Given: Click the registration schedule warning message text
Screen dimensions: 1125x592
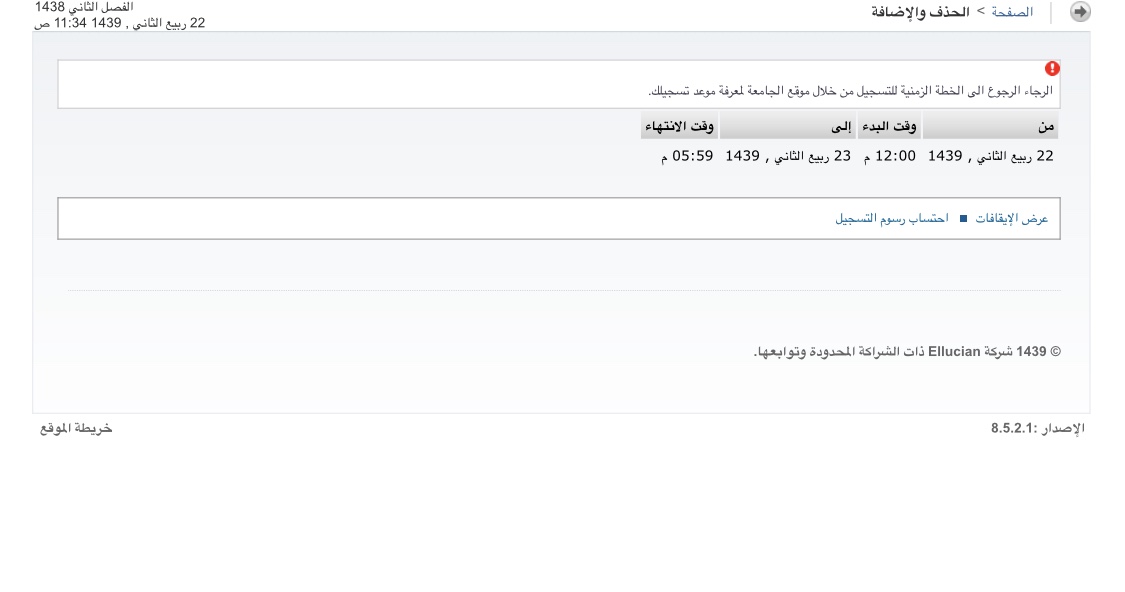Looking at the screenshot, I should click(x=850, y=90).
